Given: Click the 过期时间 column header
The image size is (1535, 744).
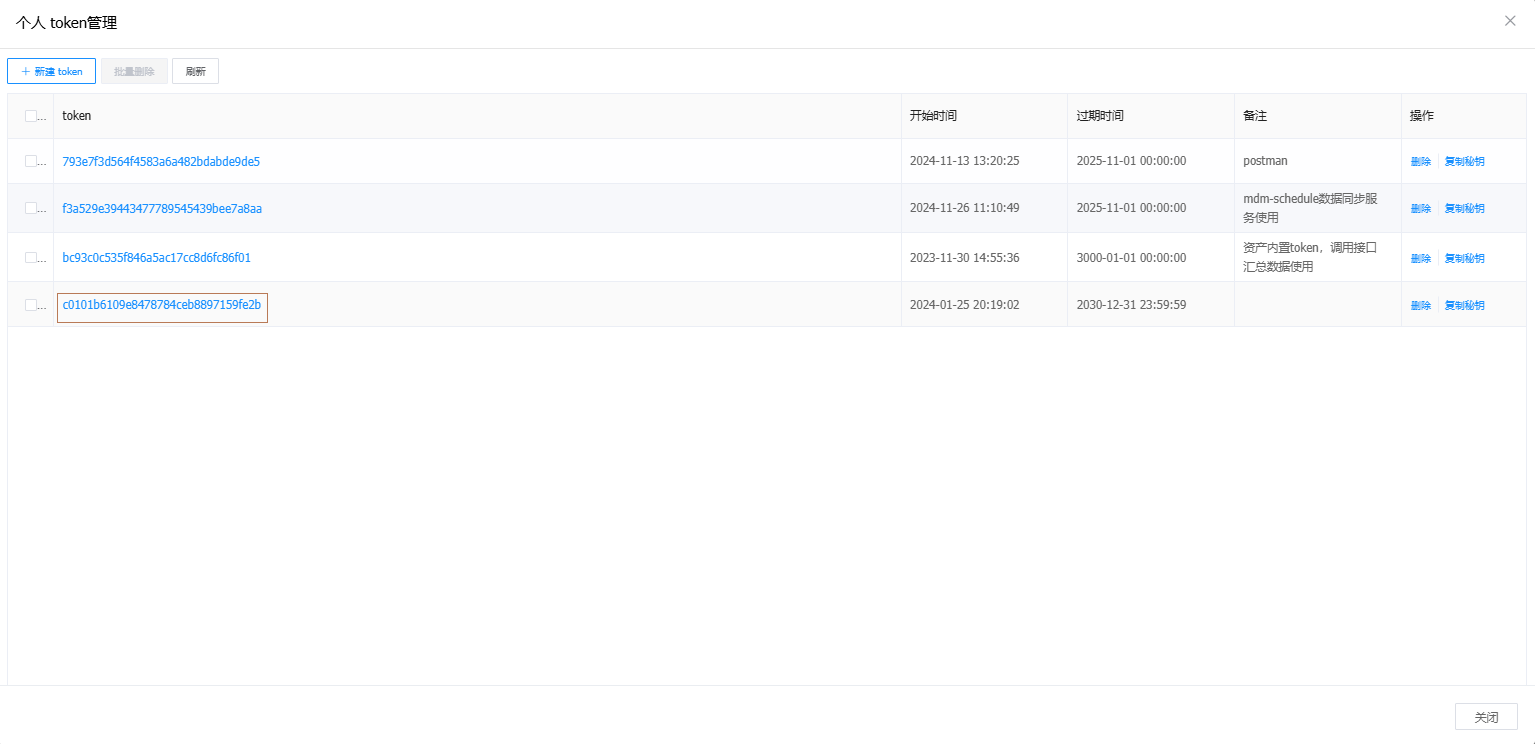Looking at the screenshot, I should click(x=1100, y=116).
